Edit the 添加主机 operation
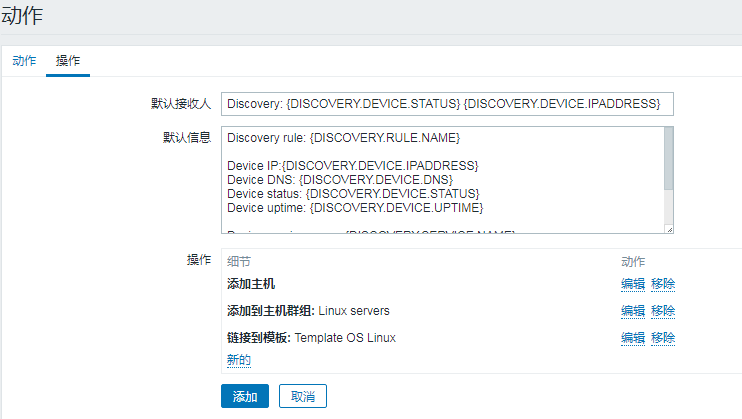742x419 pixels. click(633, 284)
